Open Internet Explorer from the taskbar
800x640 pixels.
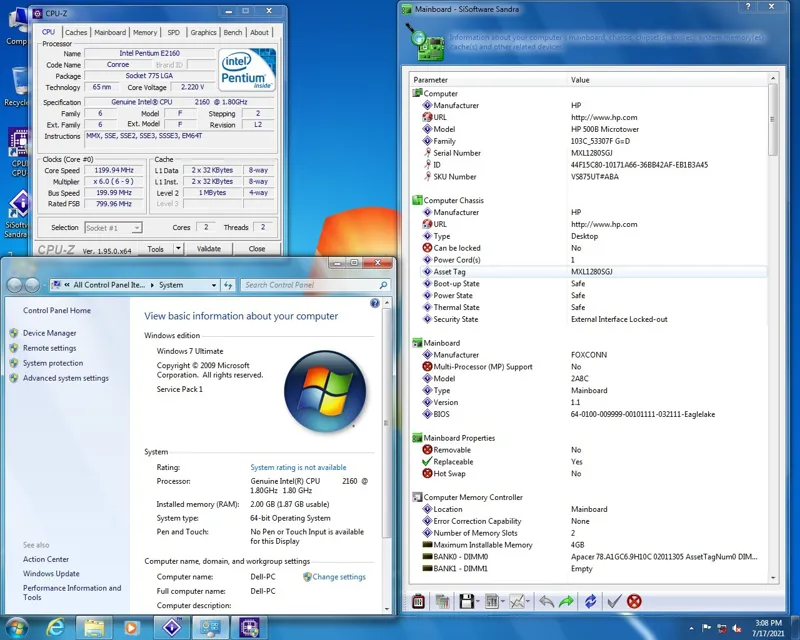(55, 627)
